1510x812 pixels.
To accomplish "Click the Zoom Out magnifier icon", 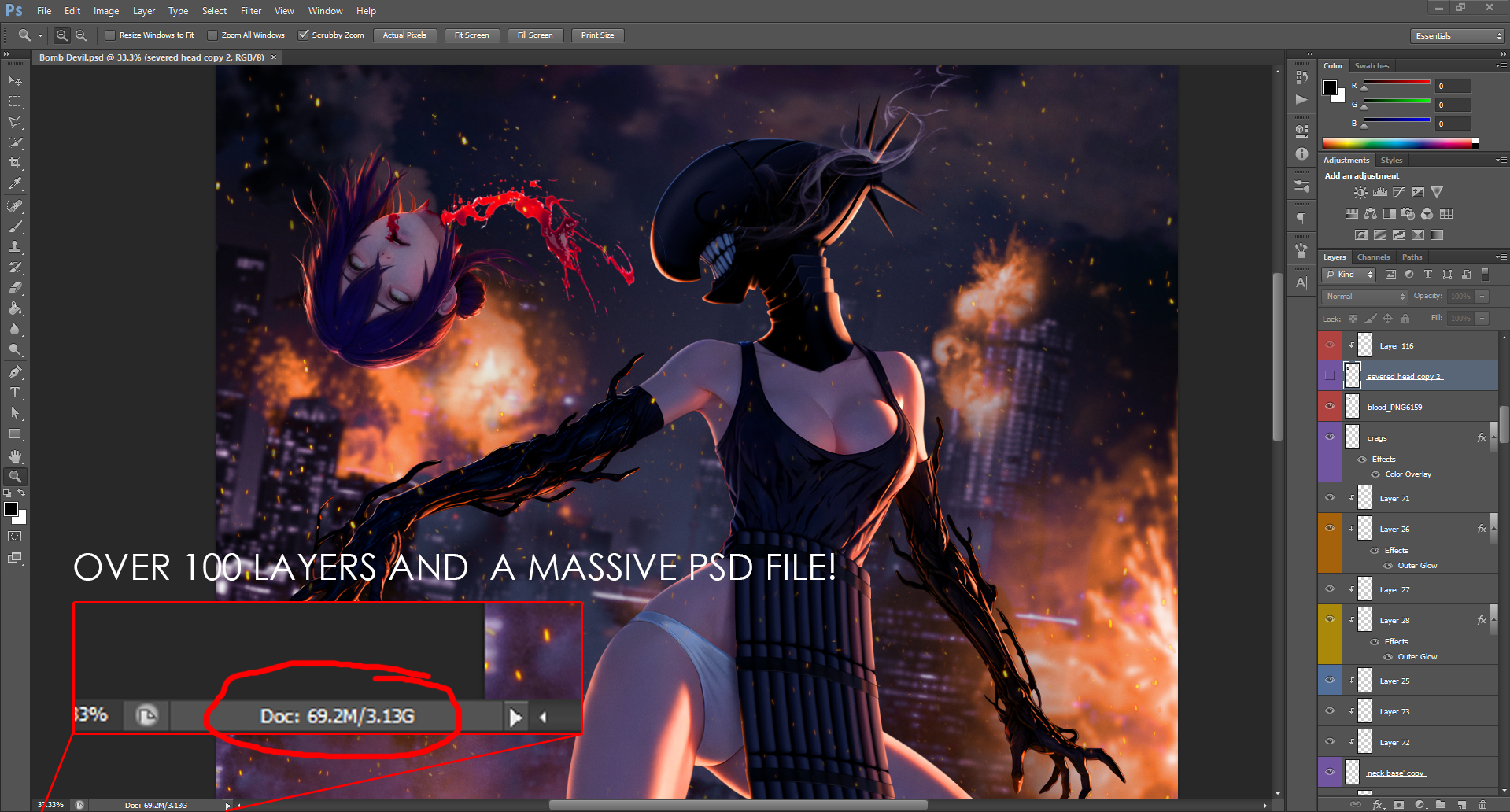I will coord(81,35).
